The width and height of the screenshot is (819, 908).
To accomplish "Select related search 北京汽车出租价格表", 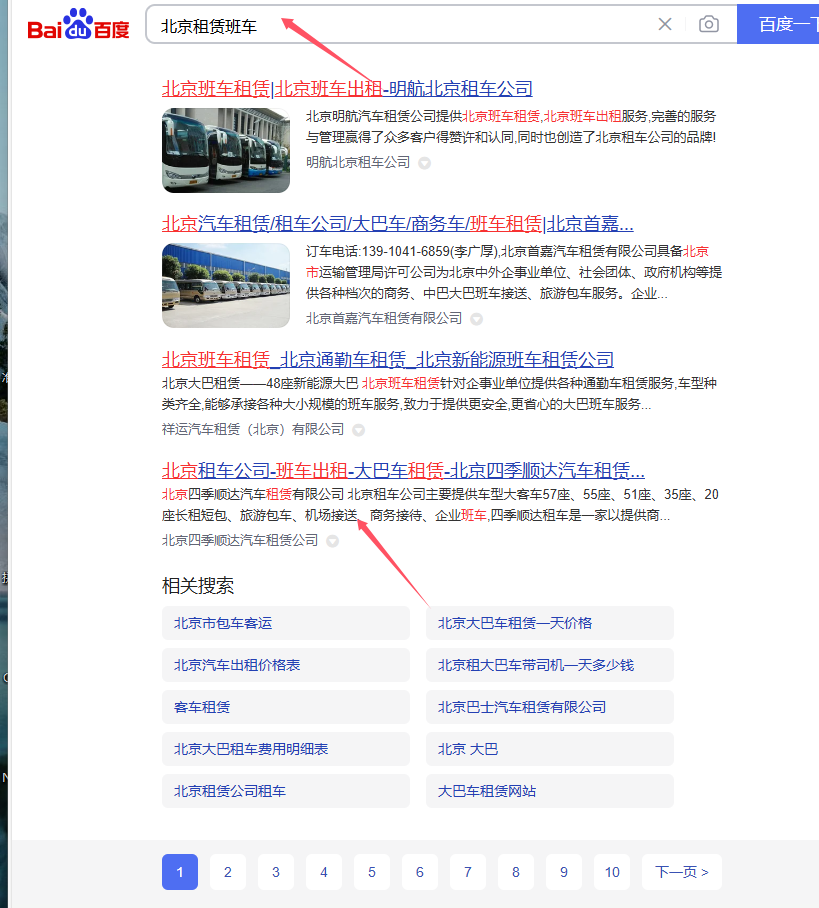I will click(286, 665).
